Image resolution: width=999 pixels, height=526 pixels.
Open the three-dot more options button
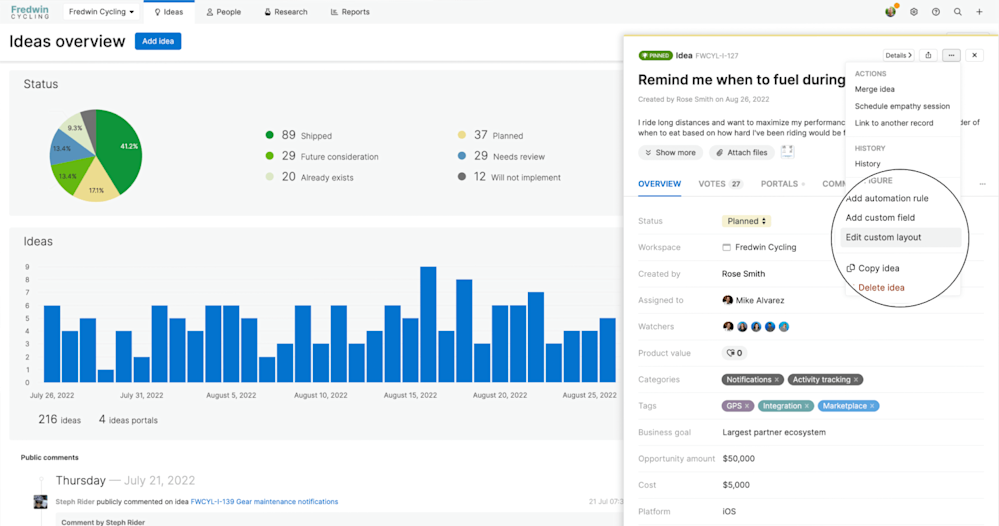coord(951,55)
